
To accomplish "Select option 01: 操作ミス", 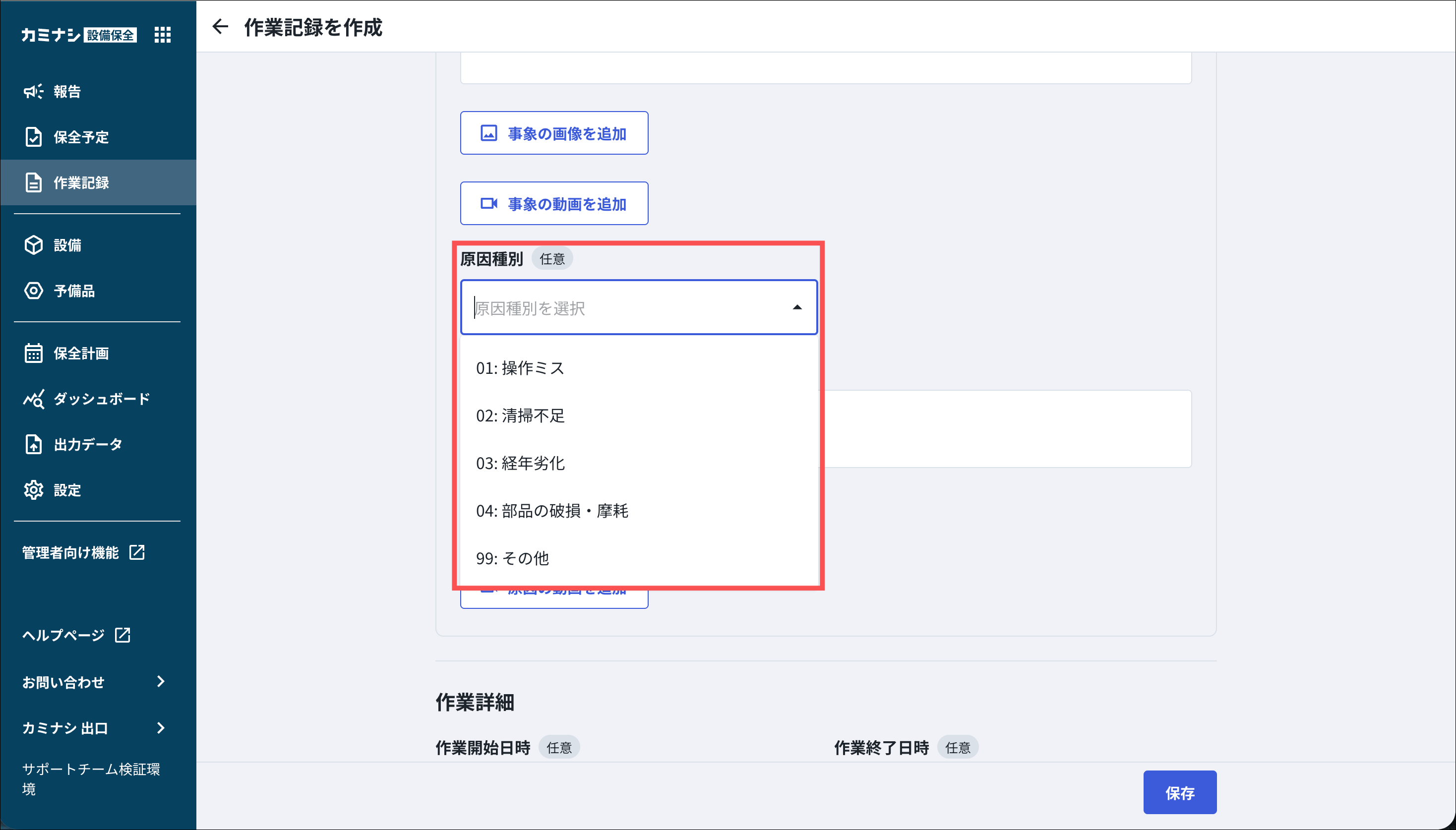I will [x=520, y=368].
